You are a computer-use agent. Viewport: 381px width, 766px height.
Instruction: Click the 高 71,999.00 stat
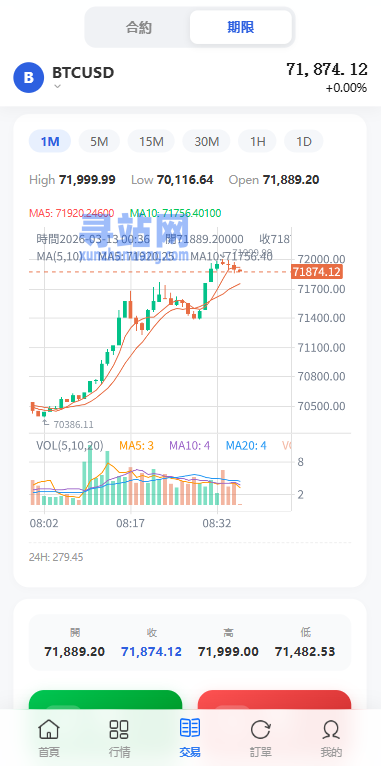pos(228,643)
